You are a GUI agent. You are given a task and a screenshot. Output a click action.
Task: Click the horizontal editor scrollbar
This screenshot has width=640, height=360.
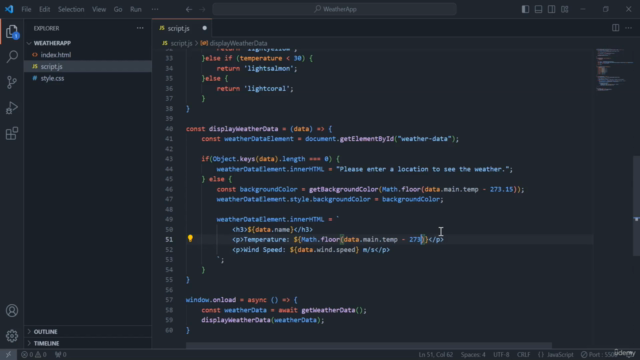point(369,345)
